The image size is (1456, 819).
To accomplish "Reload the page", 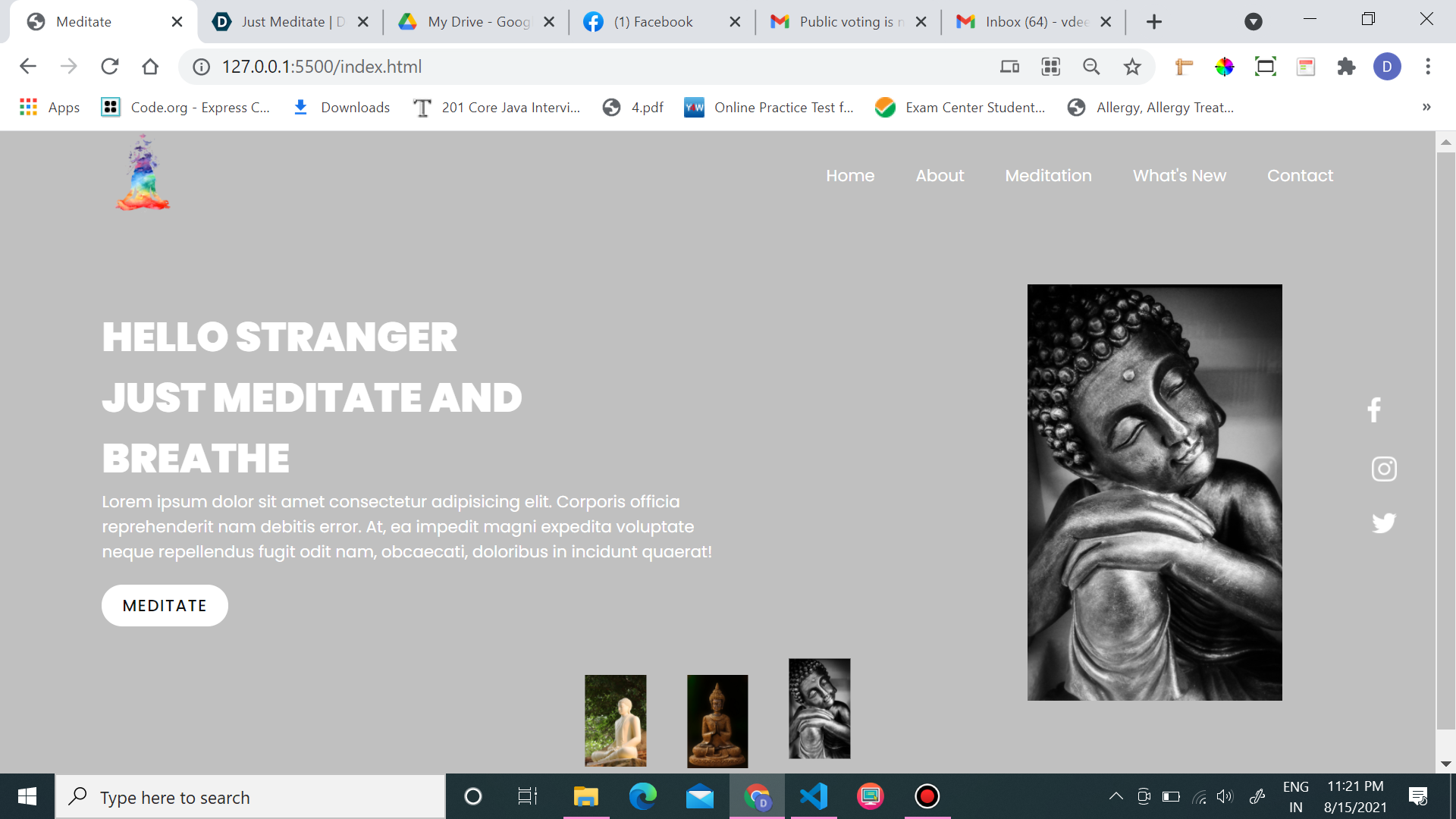I will 110,67.
